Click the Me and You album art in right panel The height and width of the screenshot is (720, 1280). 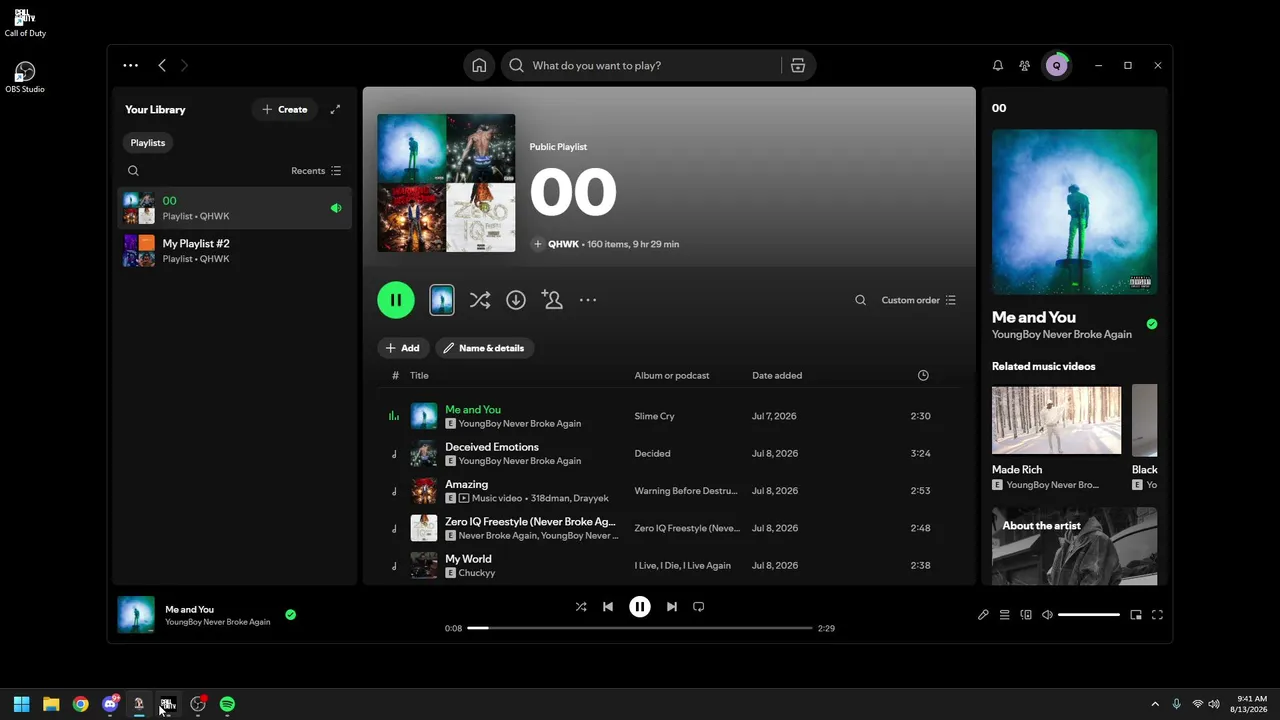pyautogui.click(x=1074, y=212)
